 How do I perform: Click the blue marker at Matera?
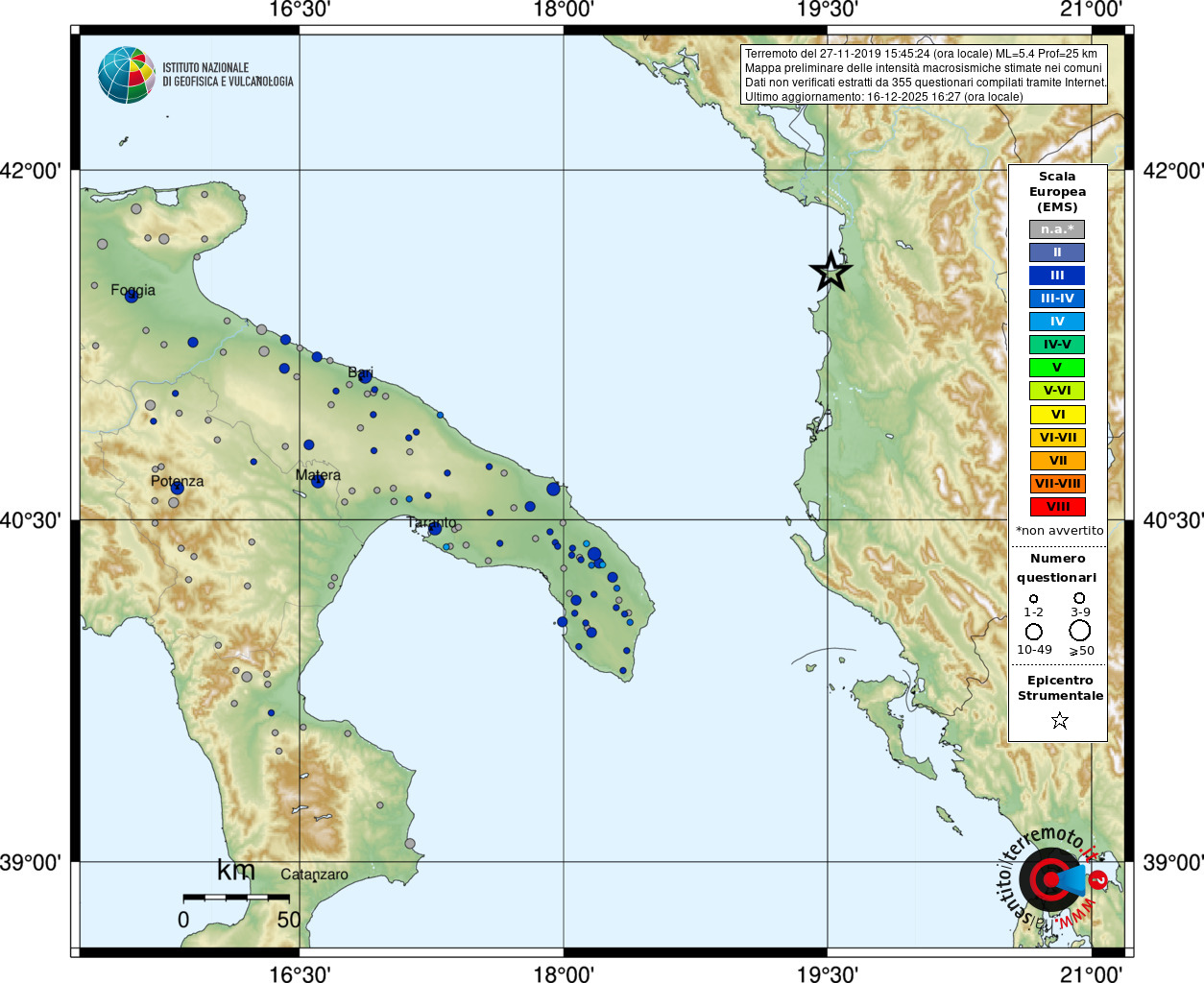[x=318, y=481]
